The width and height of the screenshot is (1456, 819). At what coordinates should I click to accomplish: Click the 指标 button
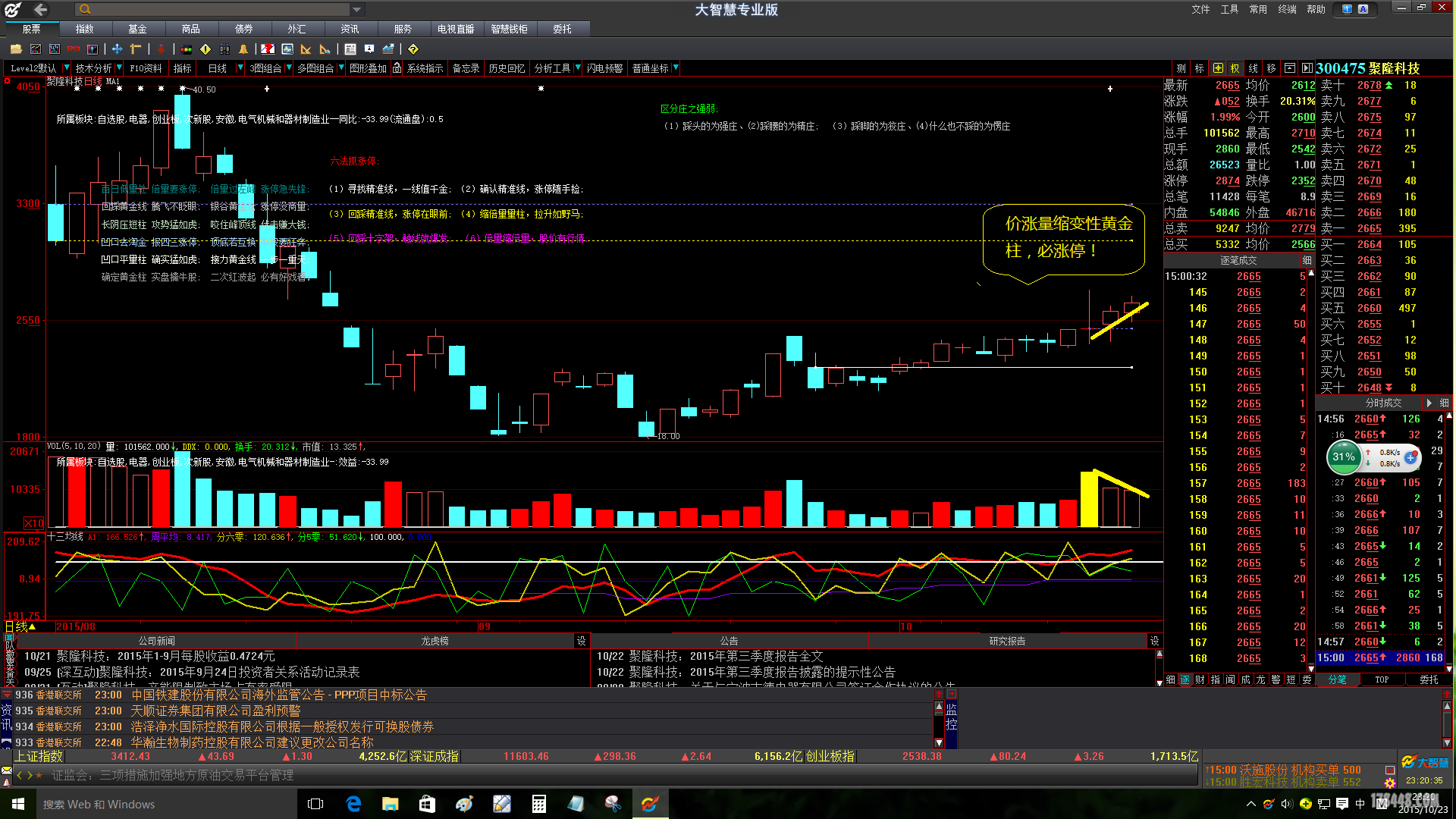[x=183, y=68]
